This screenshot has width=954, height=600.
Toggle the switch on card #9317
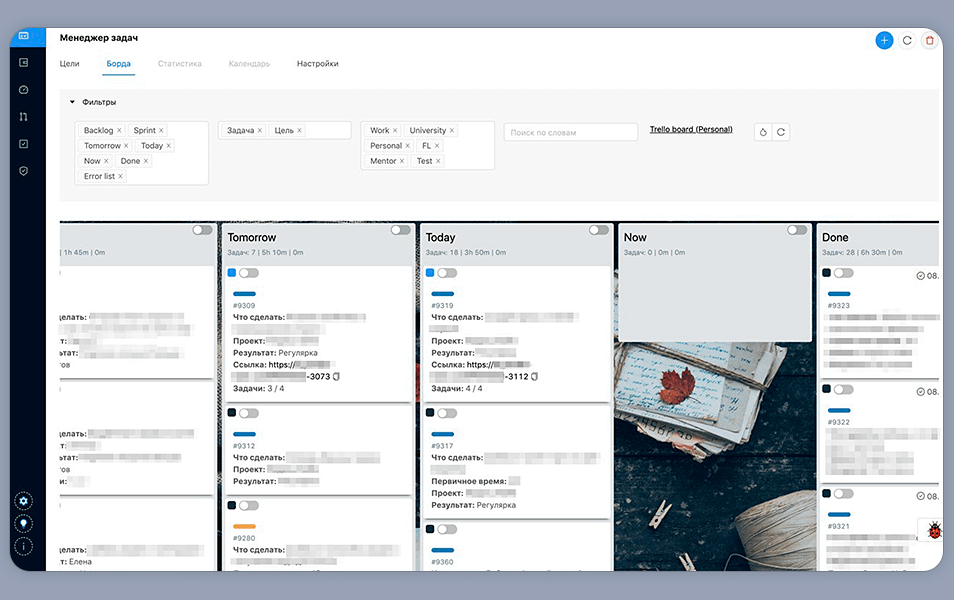pos(447,413)
